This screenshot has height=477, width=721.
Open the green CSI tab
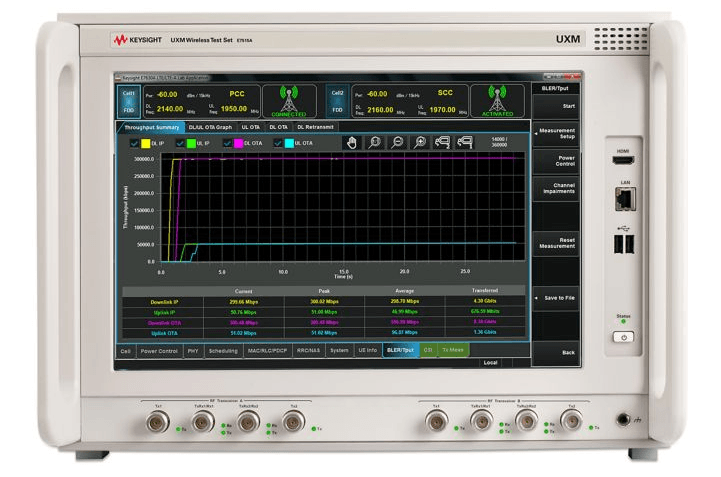428,350
